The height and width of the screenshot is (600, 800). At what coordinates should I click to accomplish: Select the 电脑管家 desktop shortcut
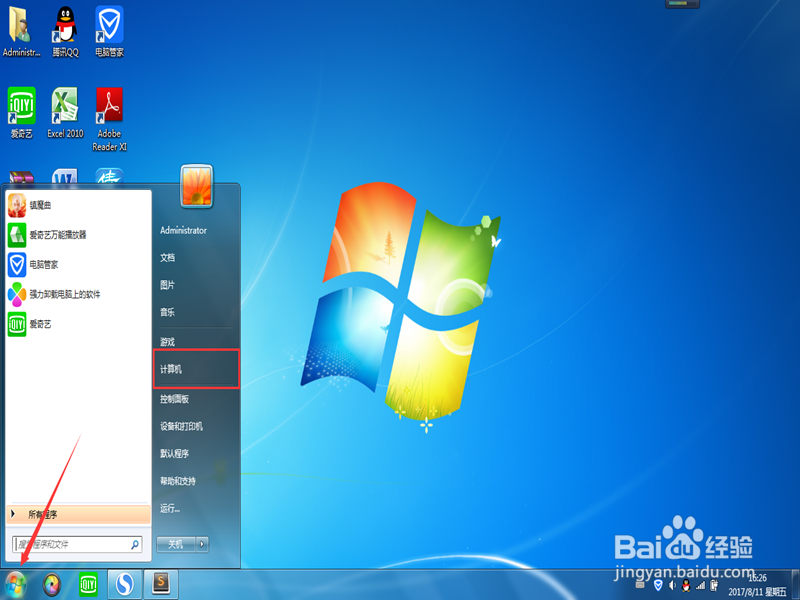tap(109, 32)
